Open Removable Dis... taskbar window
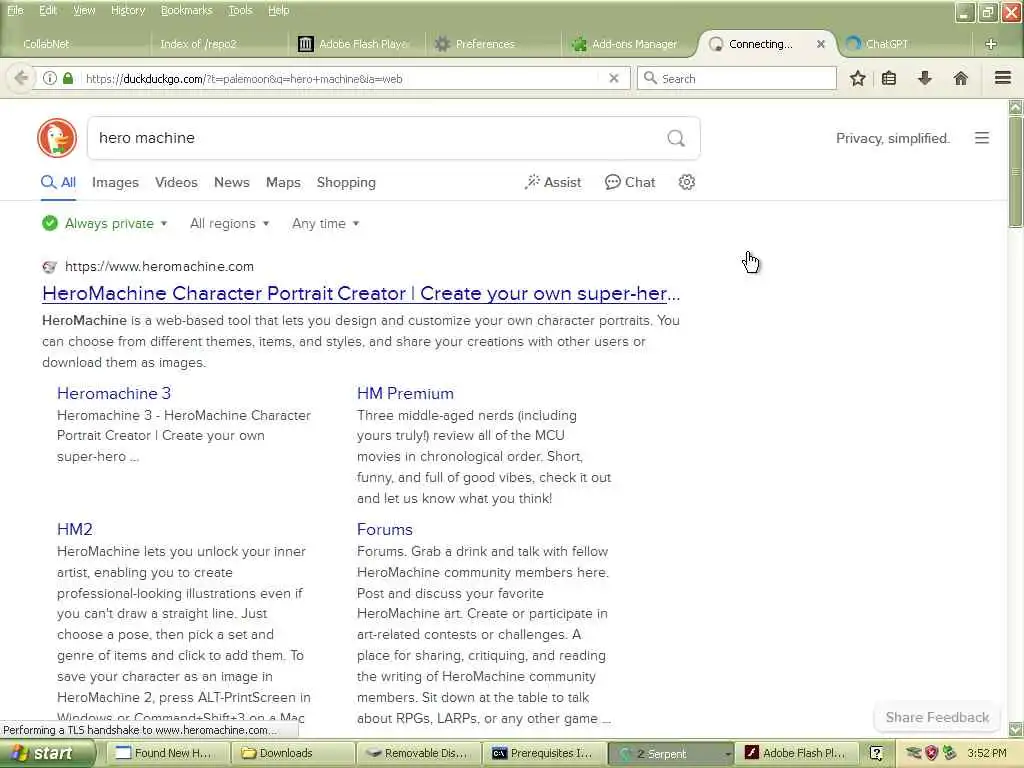Viewport: 1024px width, 768px height. pos(418,754)
